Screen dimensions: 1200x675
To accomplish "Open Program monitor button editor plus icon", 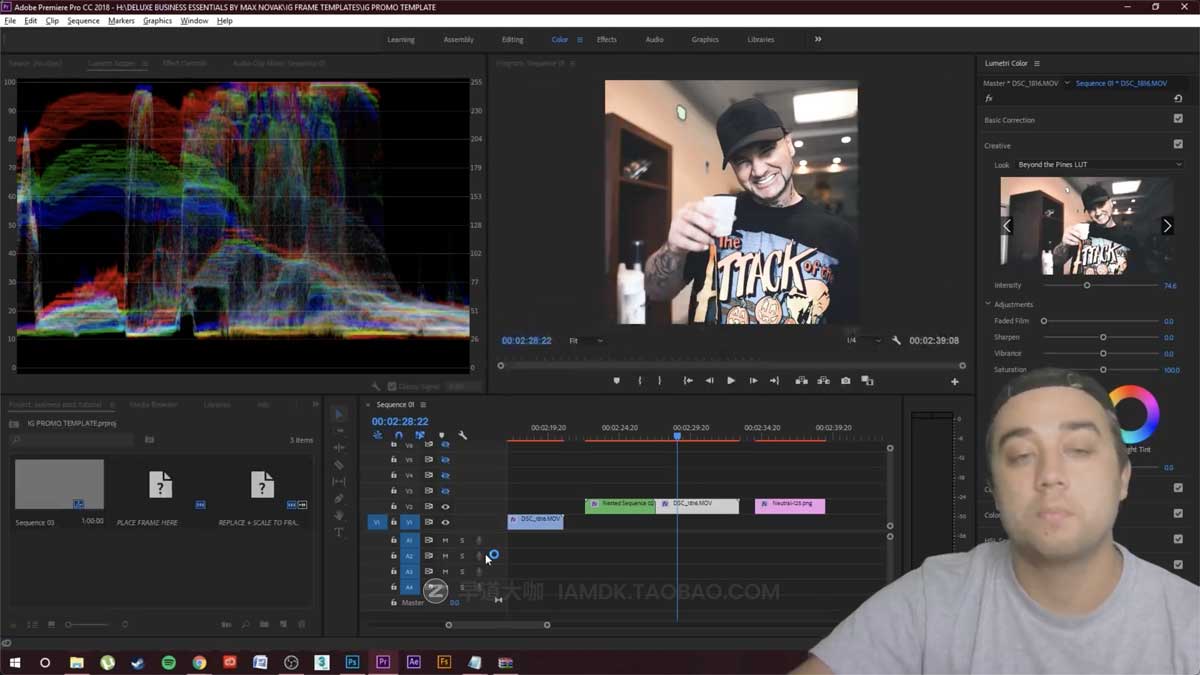I will (x=954, y=382).
